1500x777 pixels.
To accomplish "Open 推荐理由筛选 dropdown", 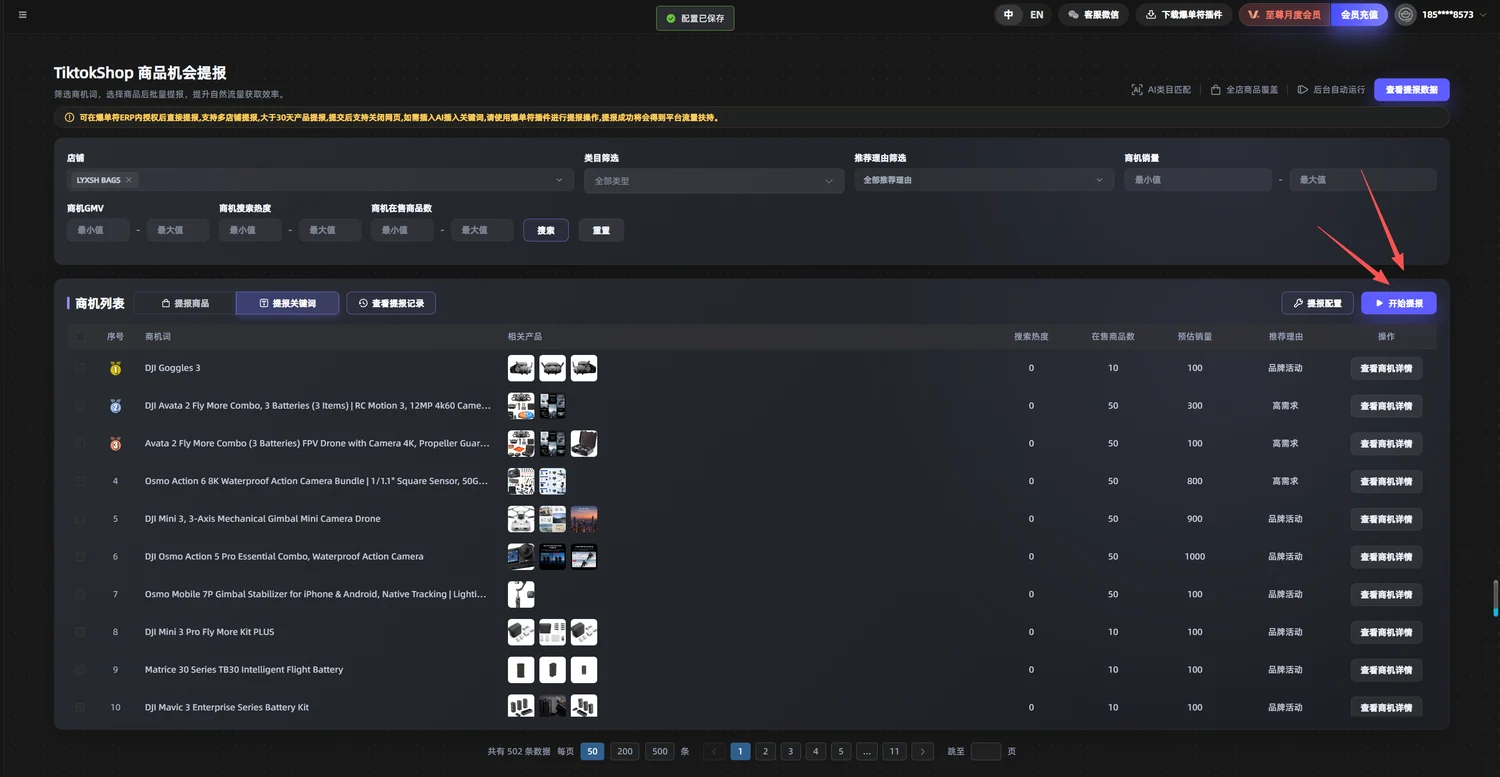I will tap(983, 180).
